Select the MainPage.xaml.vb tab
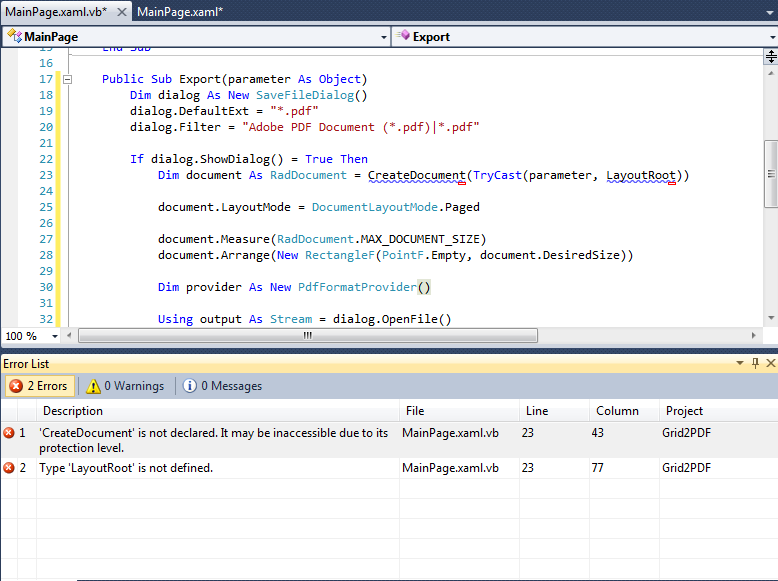This screenshot has height=581, width=778. click(55, 12)
